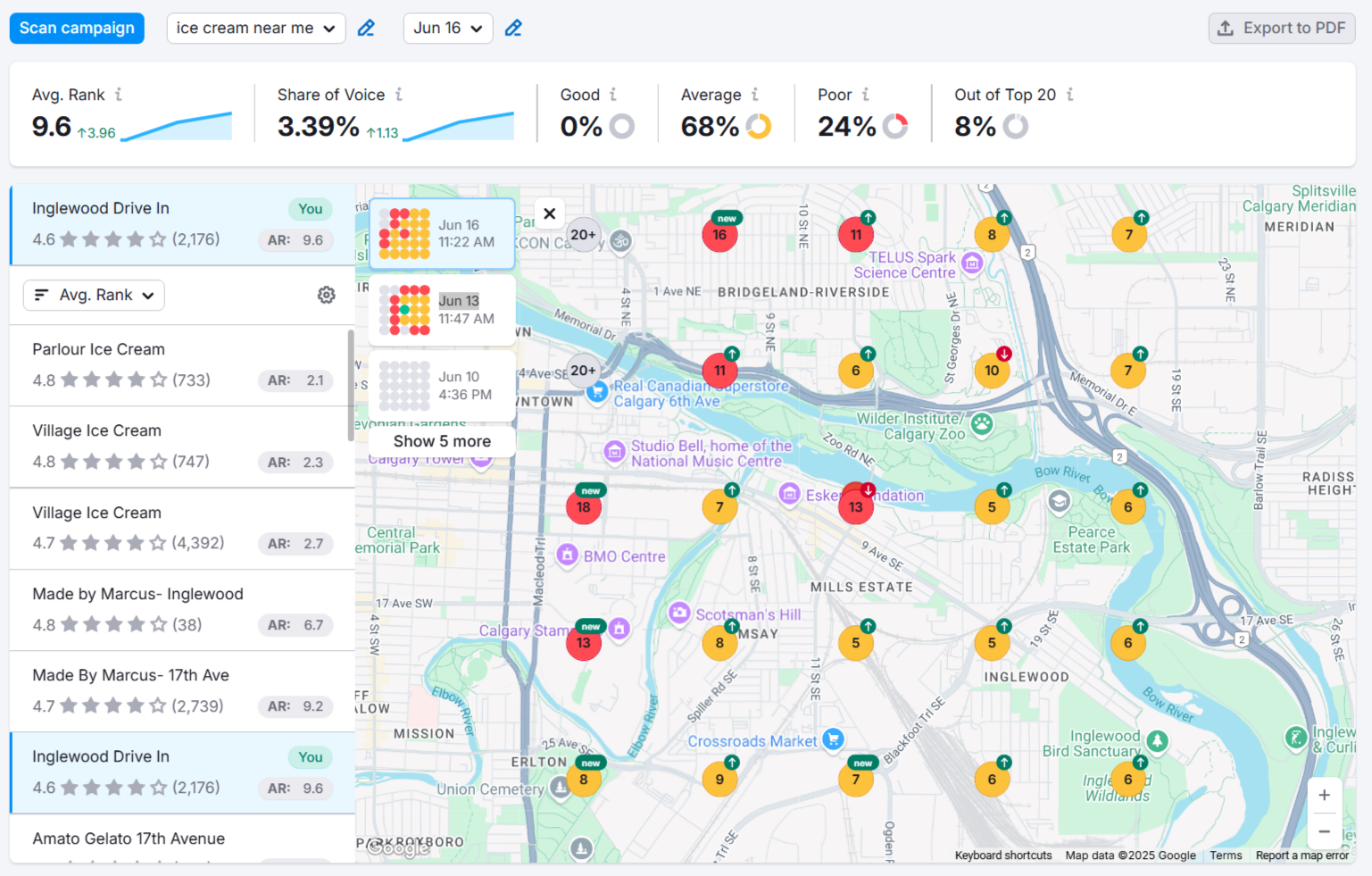1372x876 pixels.
Task: Edit the selected keyword with the pencil icon
Action: coord(366,28)
